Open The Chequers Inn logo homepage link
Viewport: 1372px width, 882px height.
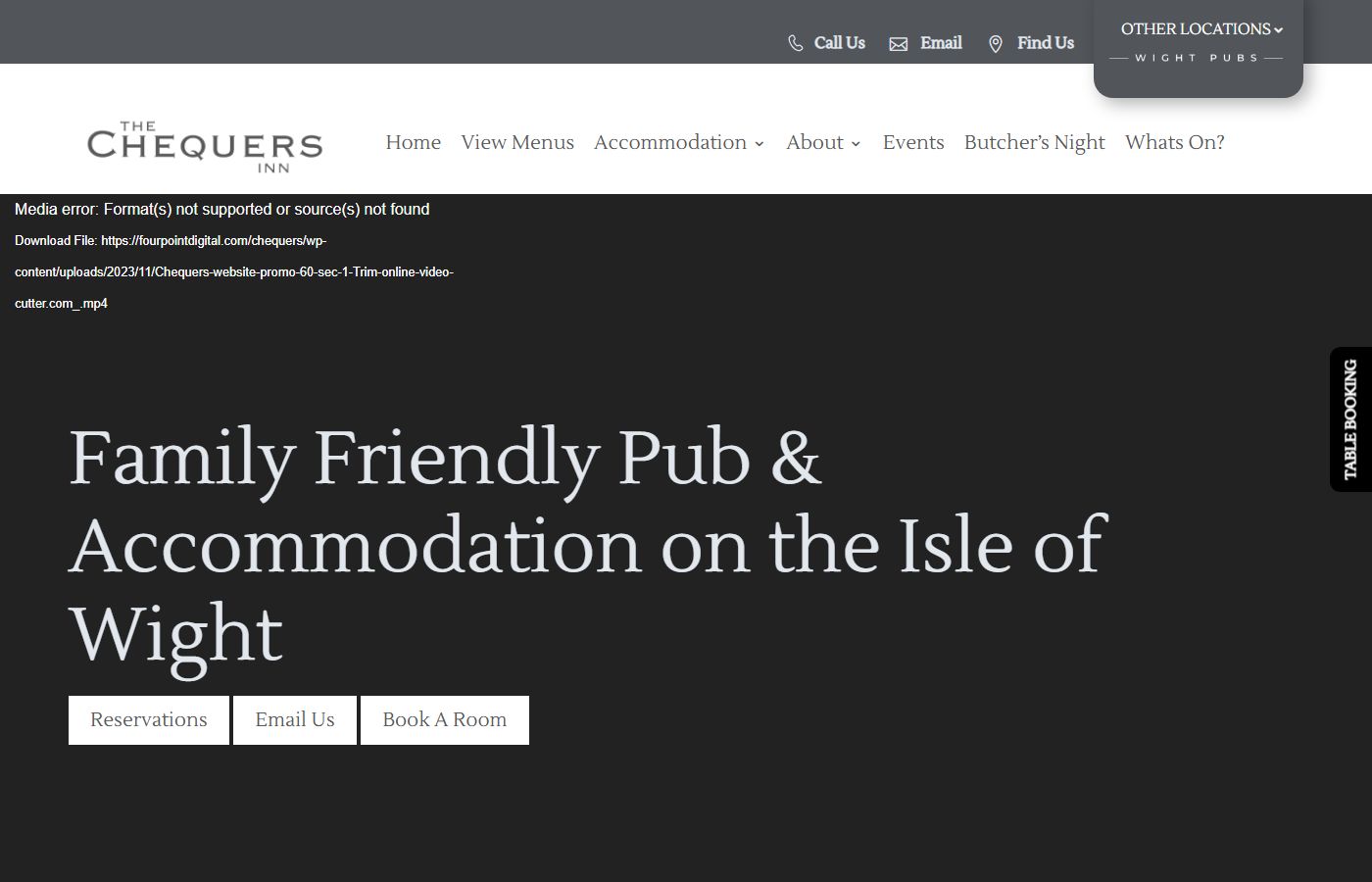point(205,147)
